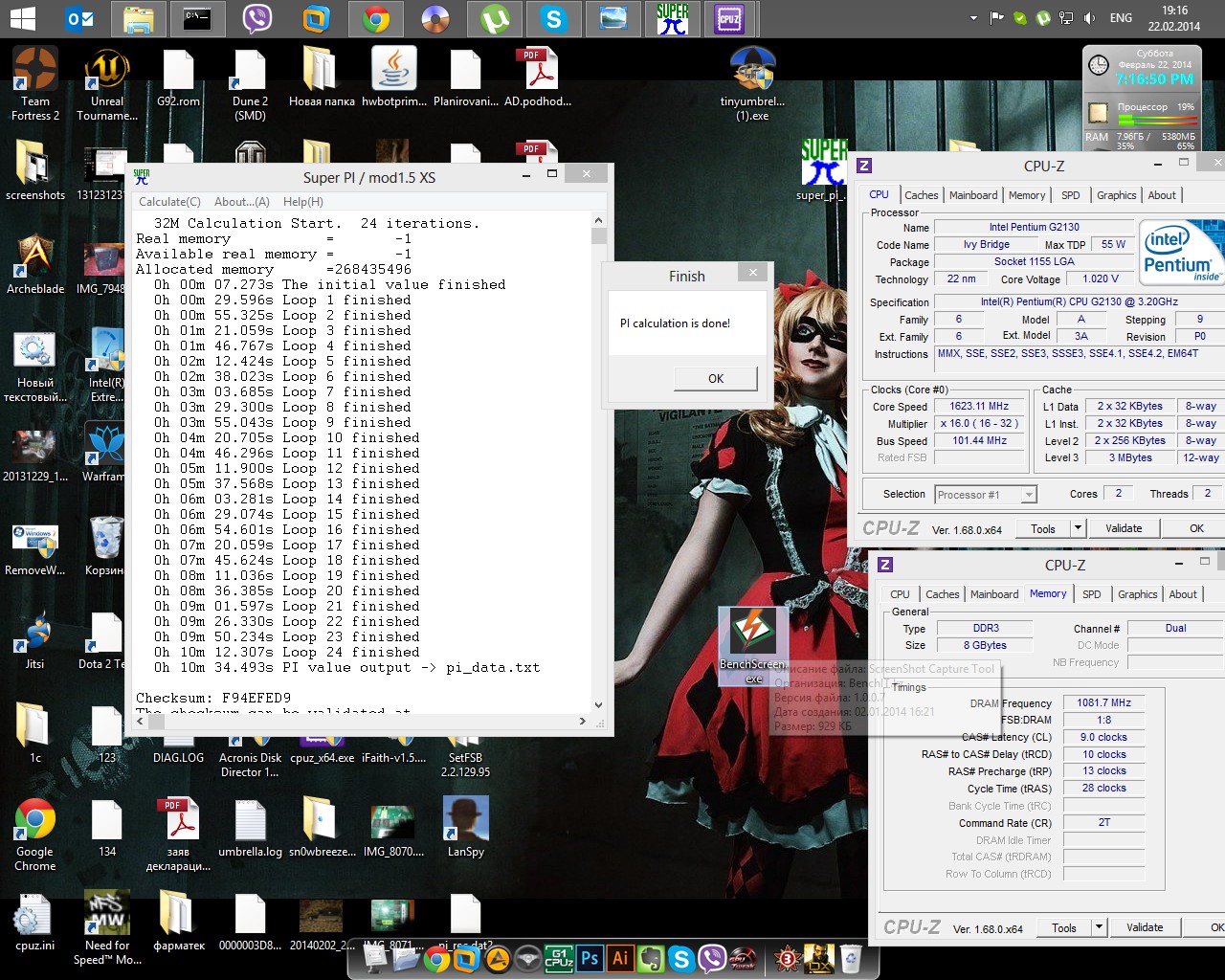Open Photoshop from the bottom dock

click(590, 958)
